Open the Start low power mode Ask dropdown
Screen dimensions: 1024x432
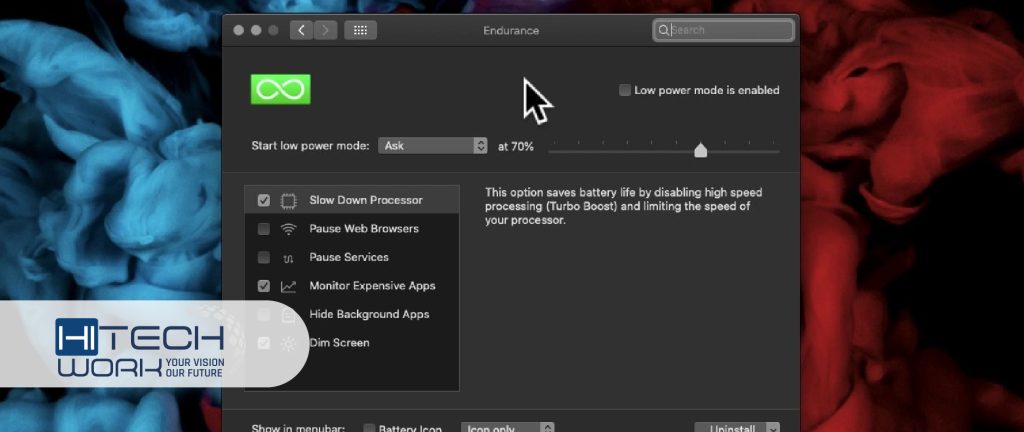coord(433,146)
